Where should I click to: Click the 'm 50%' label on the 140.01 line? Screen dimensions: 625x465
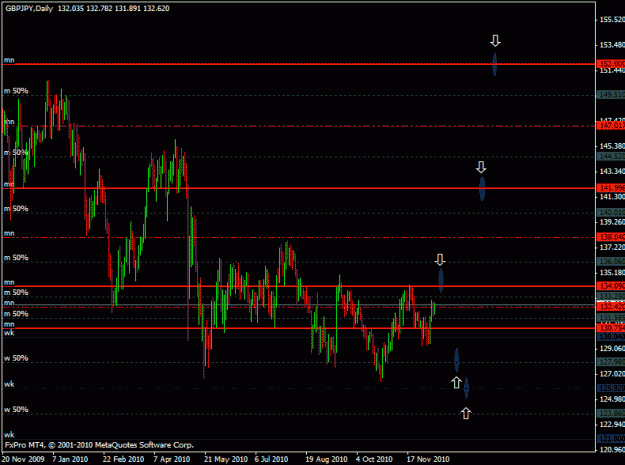[x=16, y=208]
